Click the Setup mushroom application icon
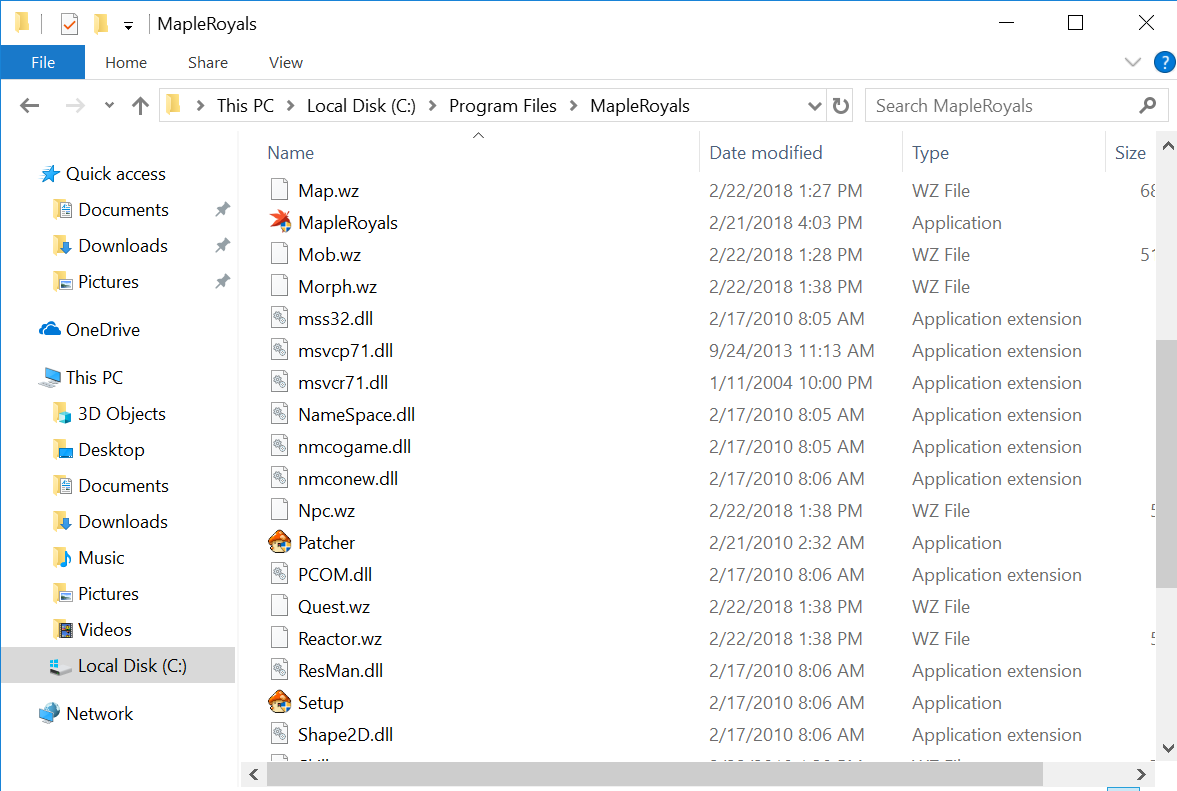 pos(280,702)
